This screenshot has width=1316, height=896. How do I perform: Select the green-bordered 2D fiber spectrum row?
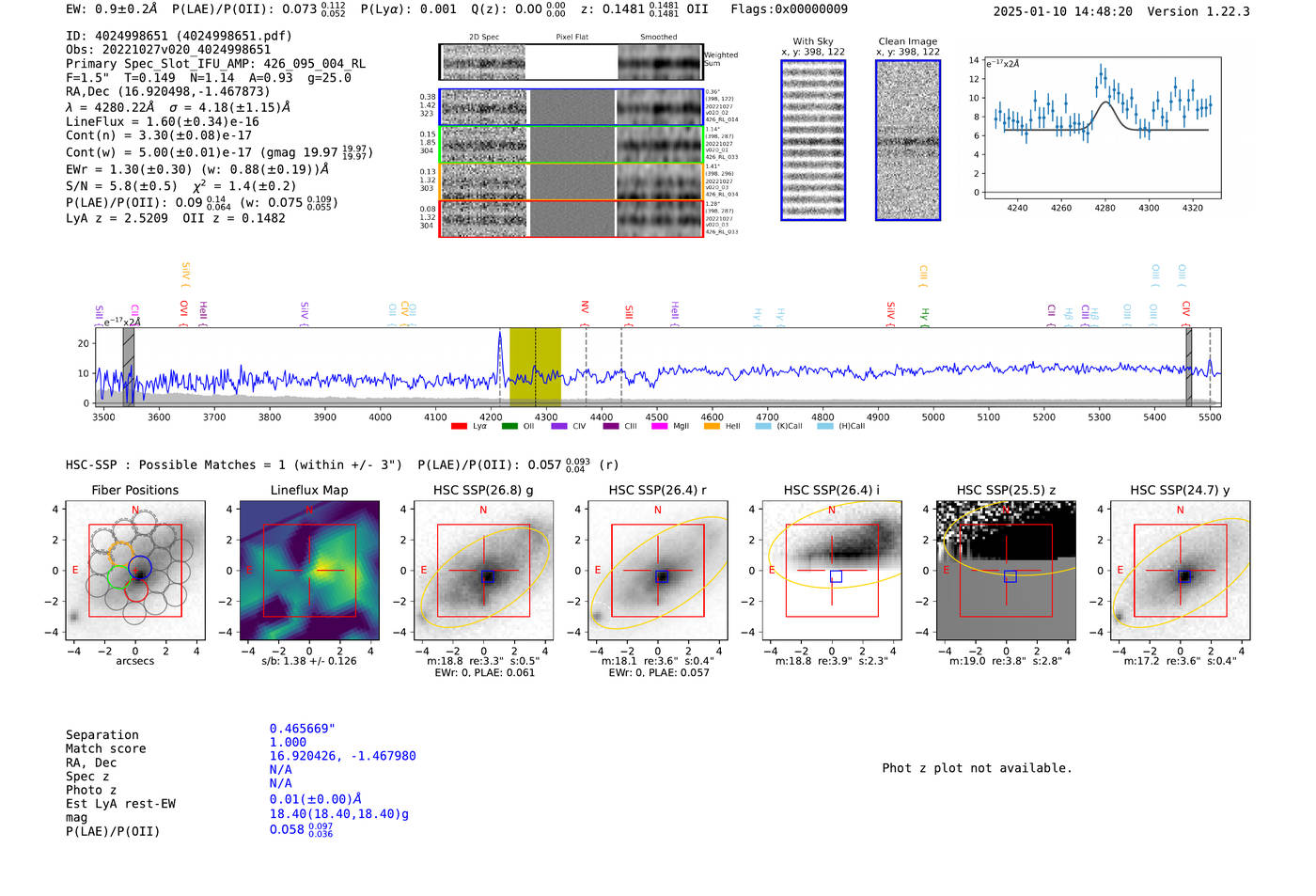coord(572,145)
